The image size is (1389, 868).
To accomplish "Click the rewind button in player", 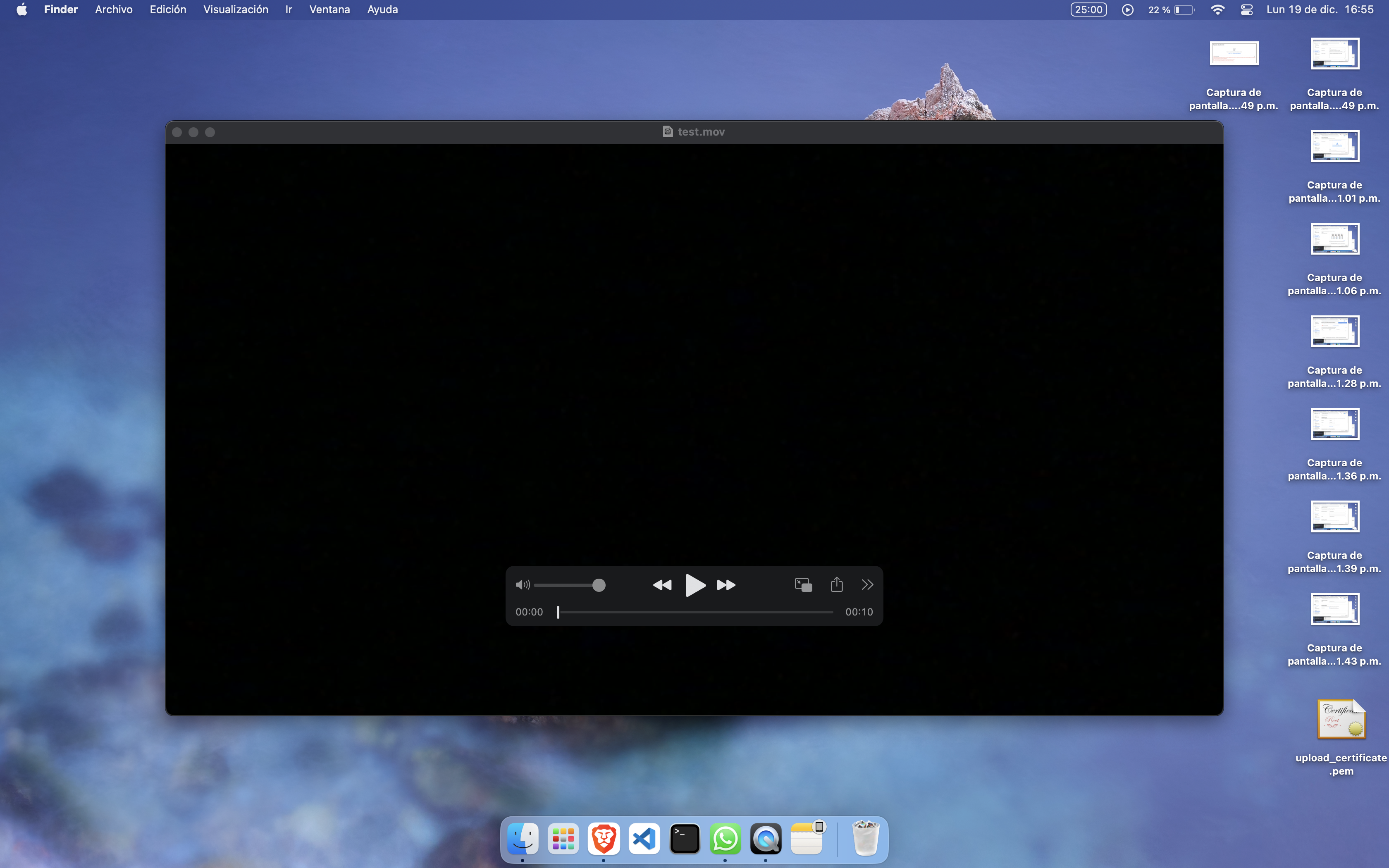I will pyautogui.click(x=662, y=585).
